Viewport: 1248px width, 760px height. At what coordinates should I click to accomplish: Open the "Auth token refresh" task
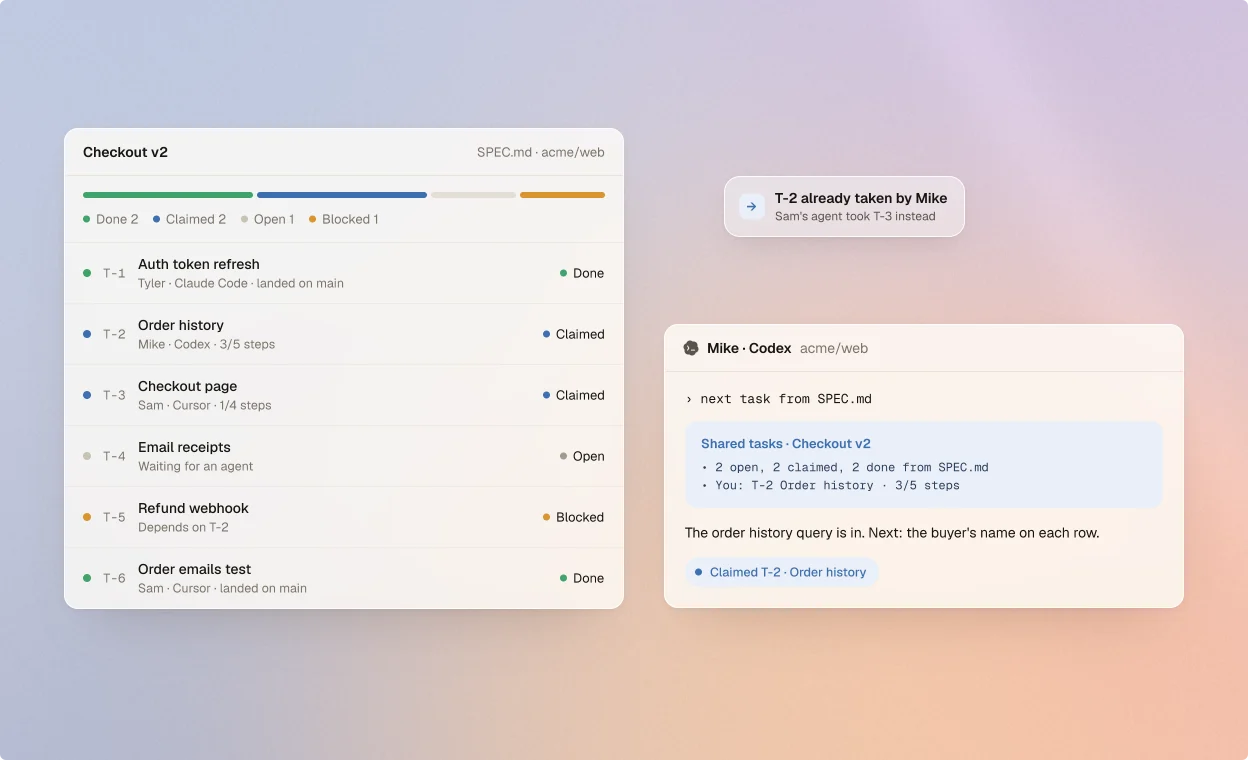click(x=344, y=273)
